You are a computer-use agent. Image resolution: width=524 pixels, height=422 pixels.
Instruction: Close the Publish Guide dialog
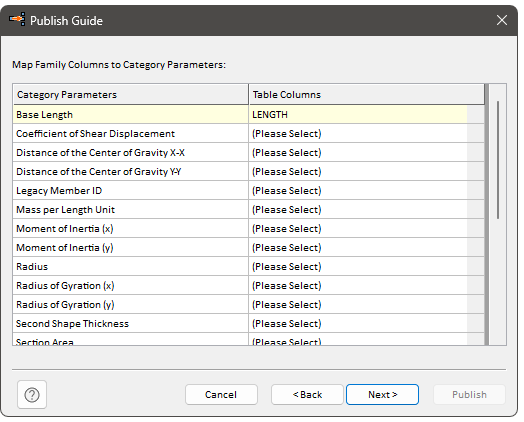tap(502, 20)
